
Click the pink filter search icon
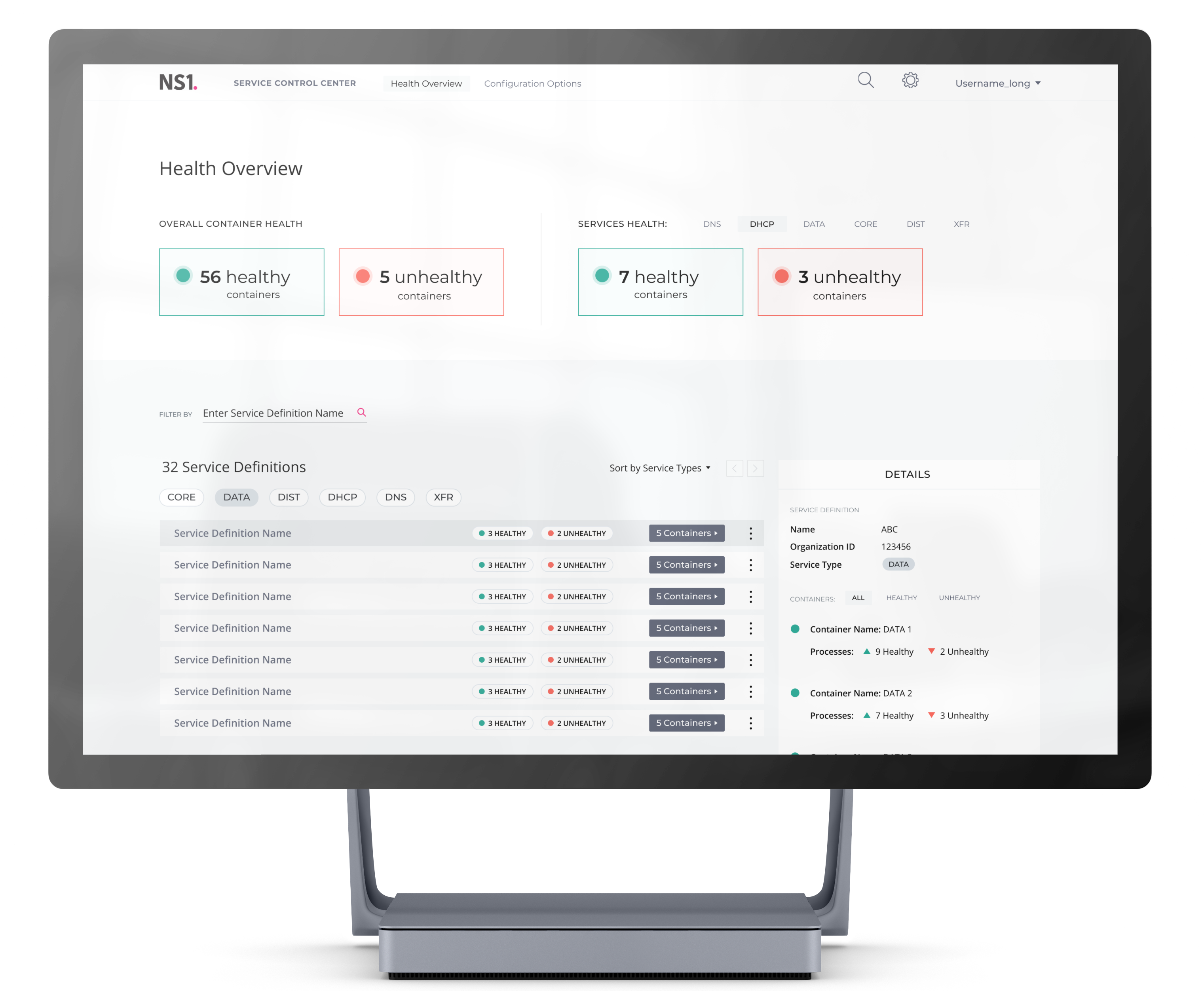(x=361, y=412)
